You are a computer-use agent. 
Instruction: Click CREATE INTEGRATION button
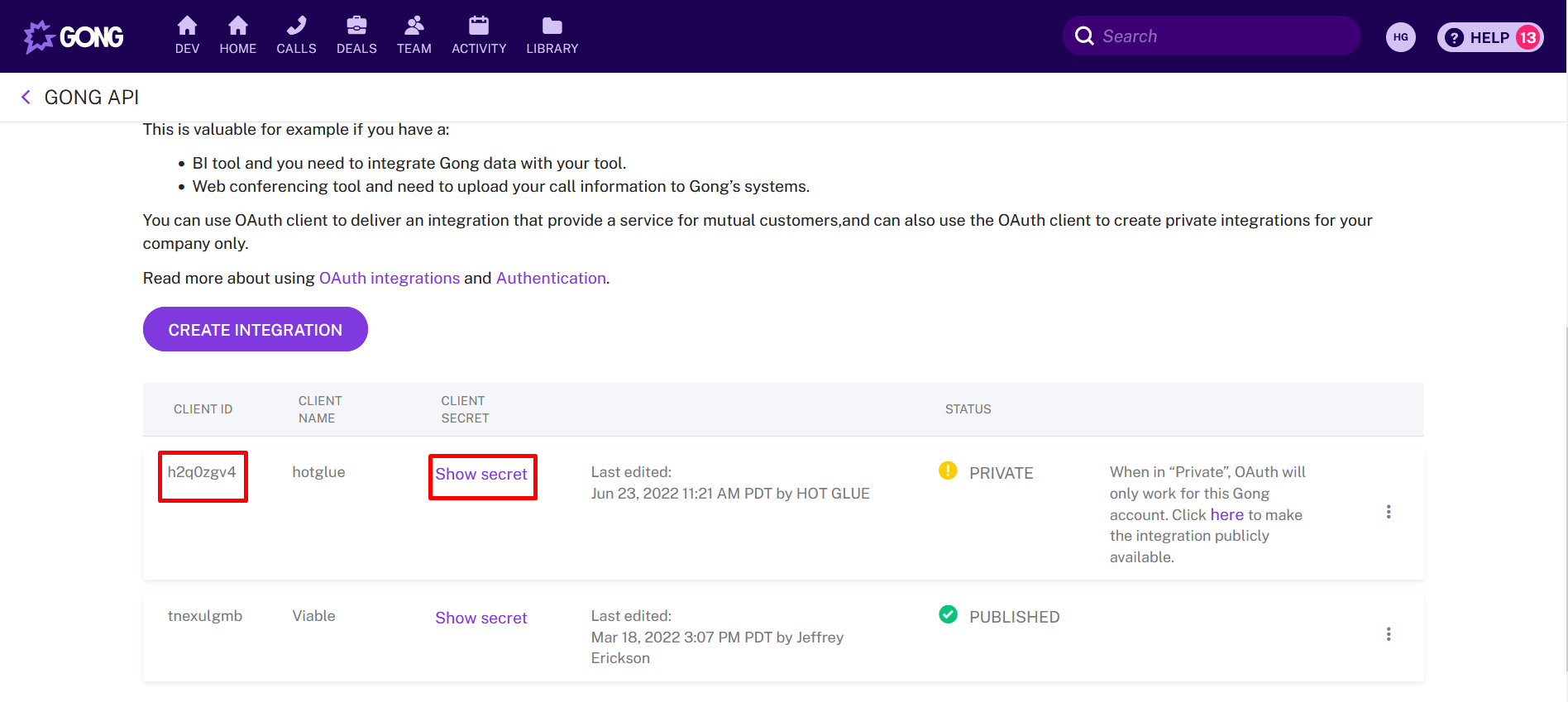[x=255, y=329]
